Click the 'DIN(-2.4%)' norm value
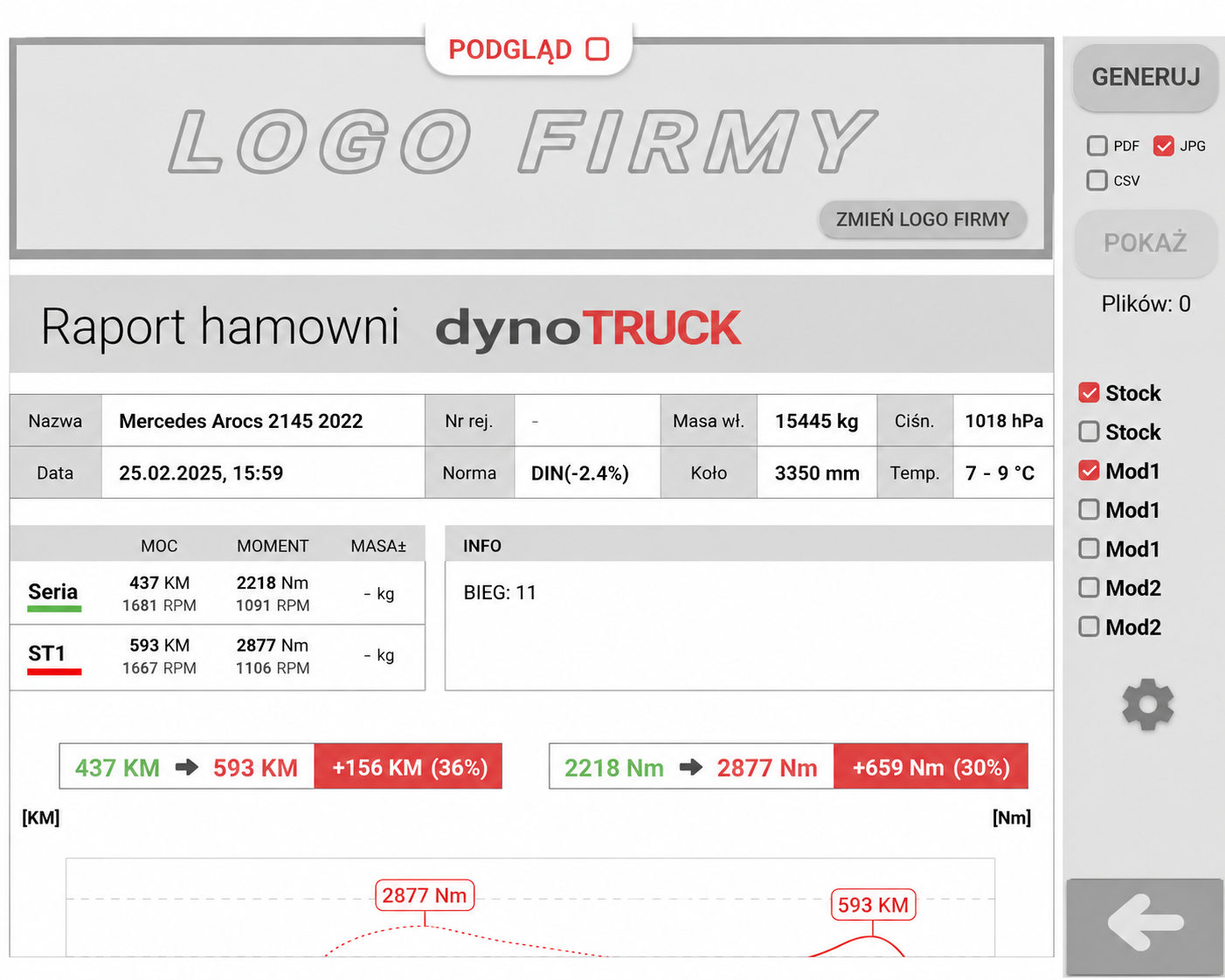 pos(580,473)
